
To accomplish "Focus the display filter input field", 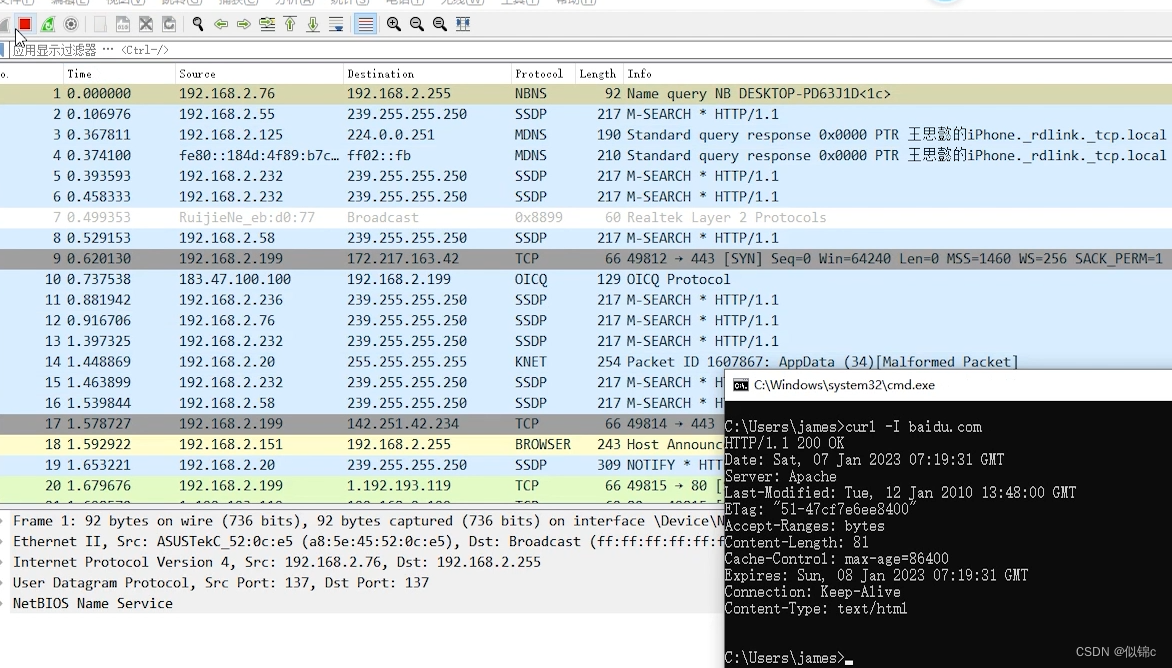I will 590,50.
